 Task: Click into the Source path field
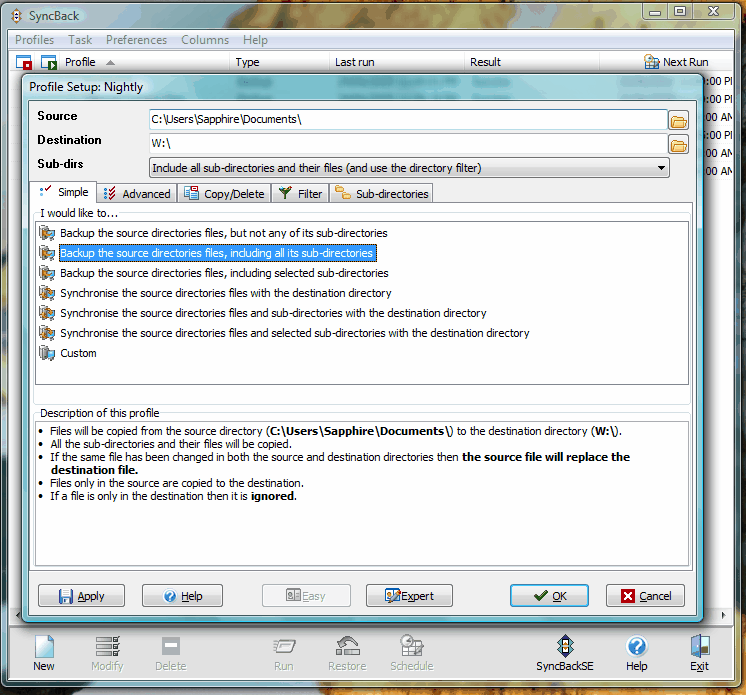tap(406, 120)
